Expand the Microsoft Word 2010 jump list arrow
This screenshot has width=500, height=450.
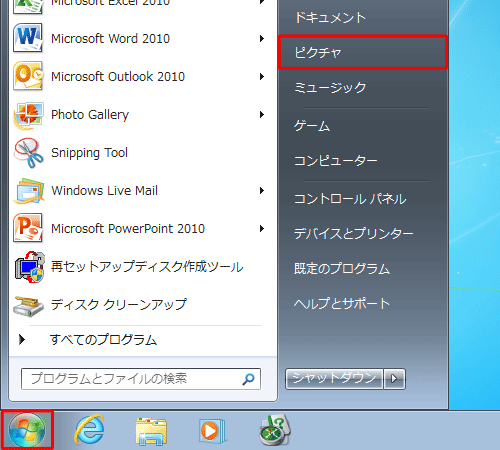262,39
